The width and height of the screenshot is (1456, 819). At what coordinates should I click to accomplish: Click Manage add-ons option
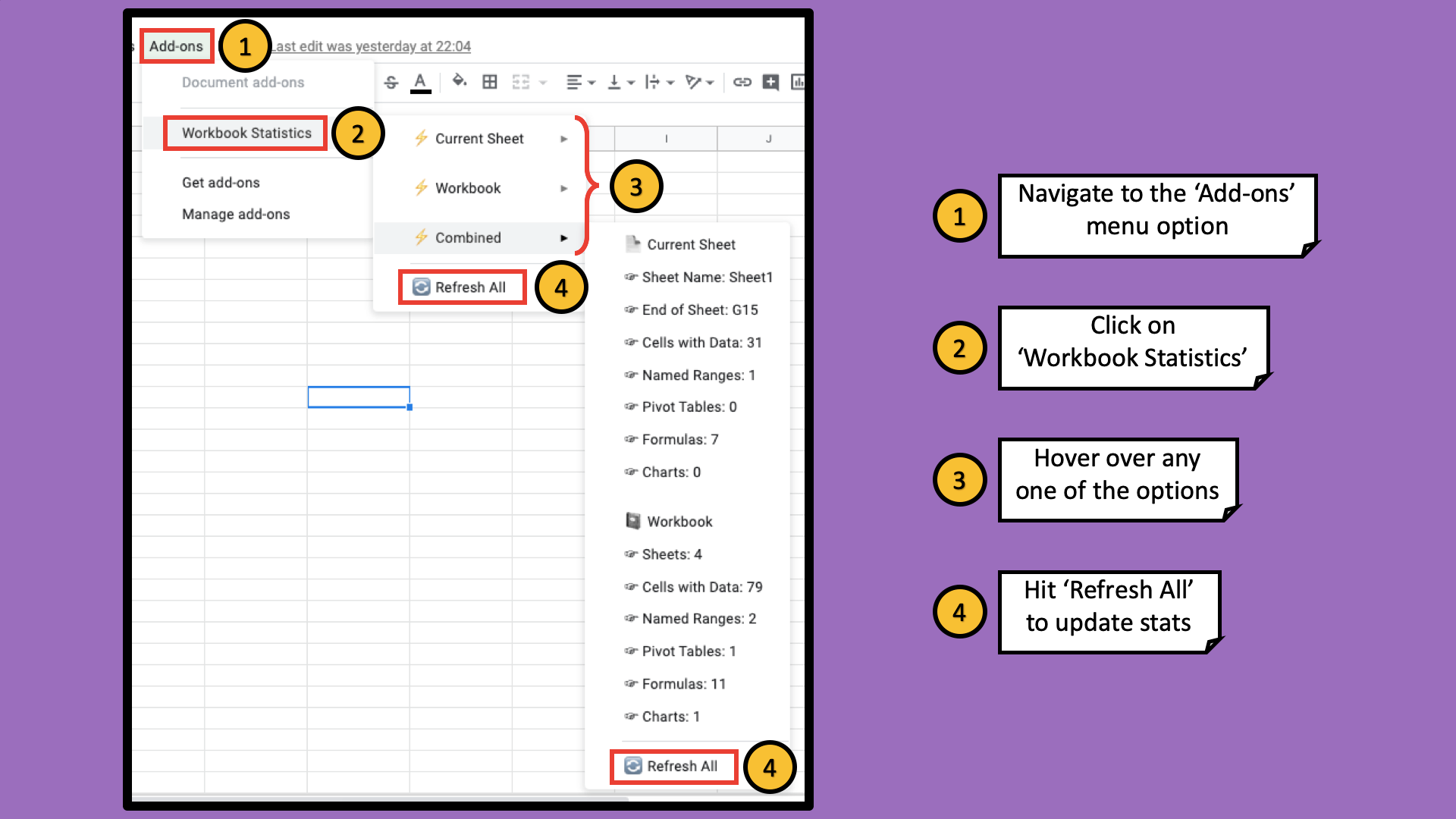point(234,213)
